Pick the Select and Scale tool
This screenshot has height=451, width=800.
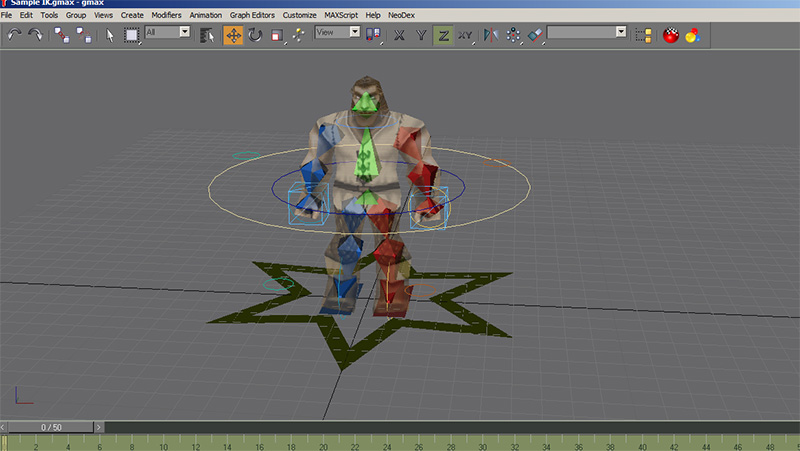click(x=277, y=35)
